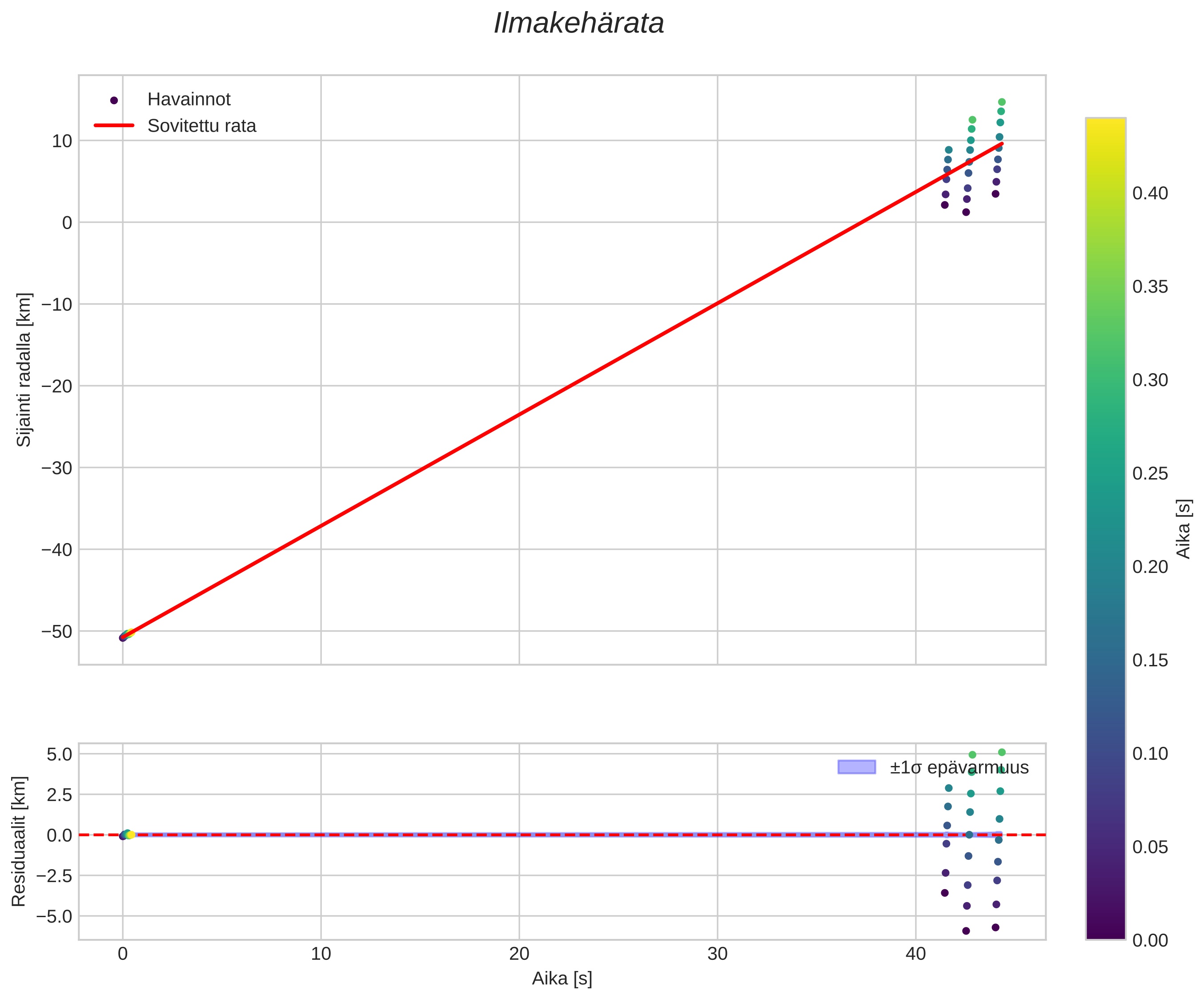Image resolution: width=1204 pixels, height=999 pixels.
Task: Click the topmost green observation point
Action: point(1002,102)
